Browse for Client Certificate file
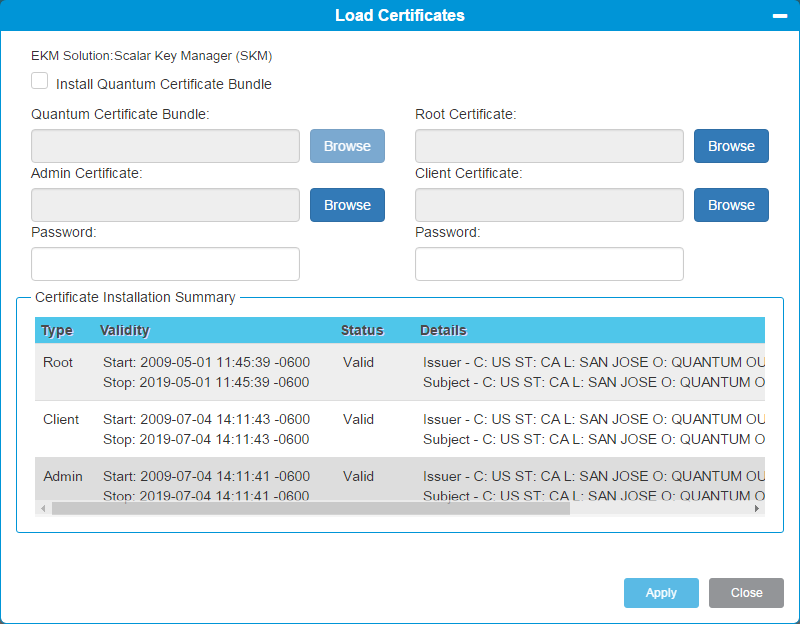Screen dimensions: 800x624 pos(731,205)
